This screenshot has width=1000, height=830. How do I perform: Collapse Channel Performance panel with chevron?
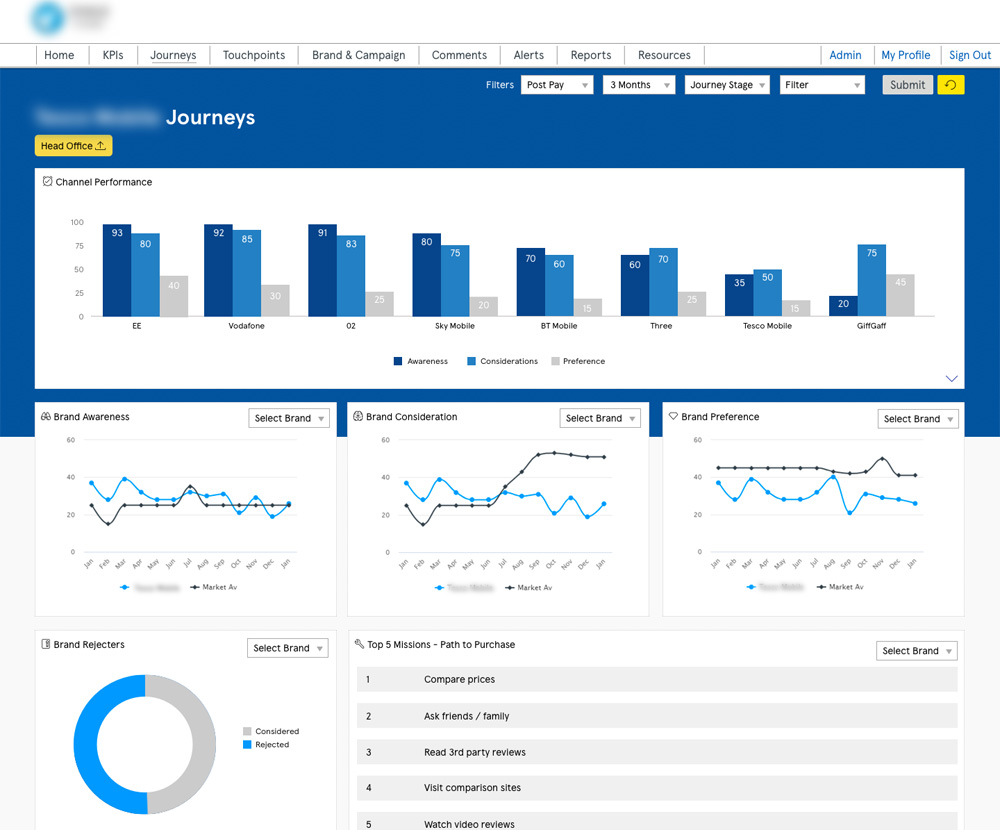pos(951,378)
